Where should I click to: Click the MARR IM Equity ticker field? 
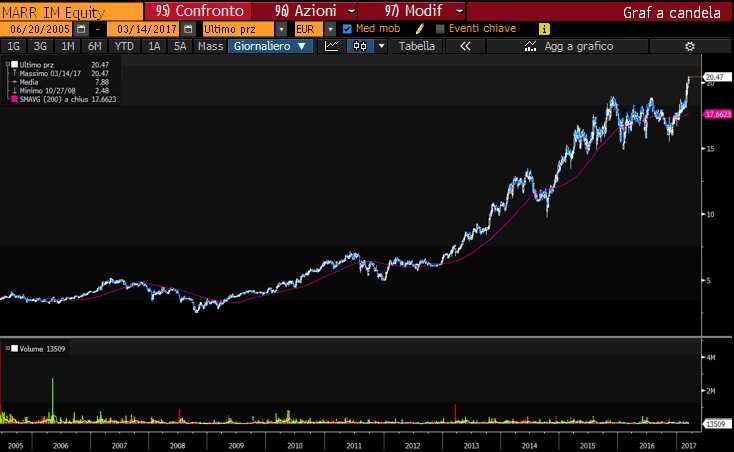click(71, 11)
